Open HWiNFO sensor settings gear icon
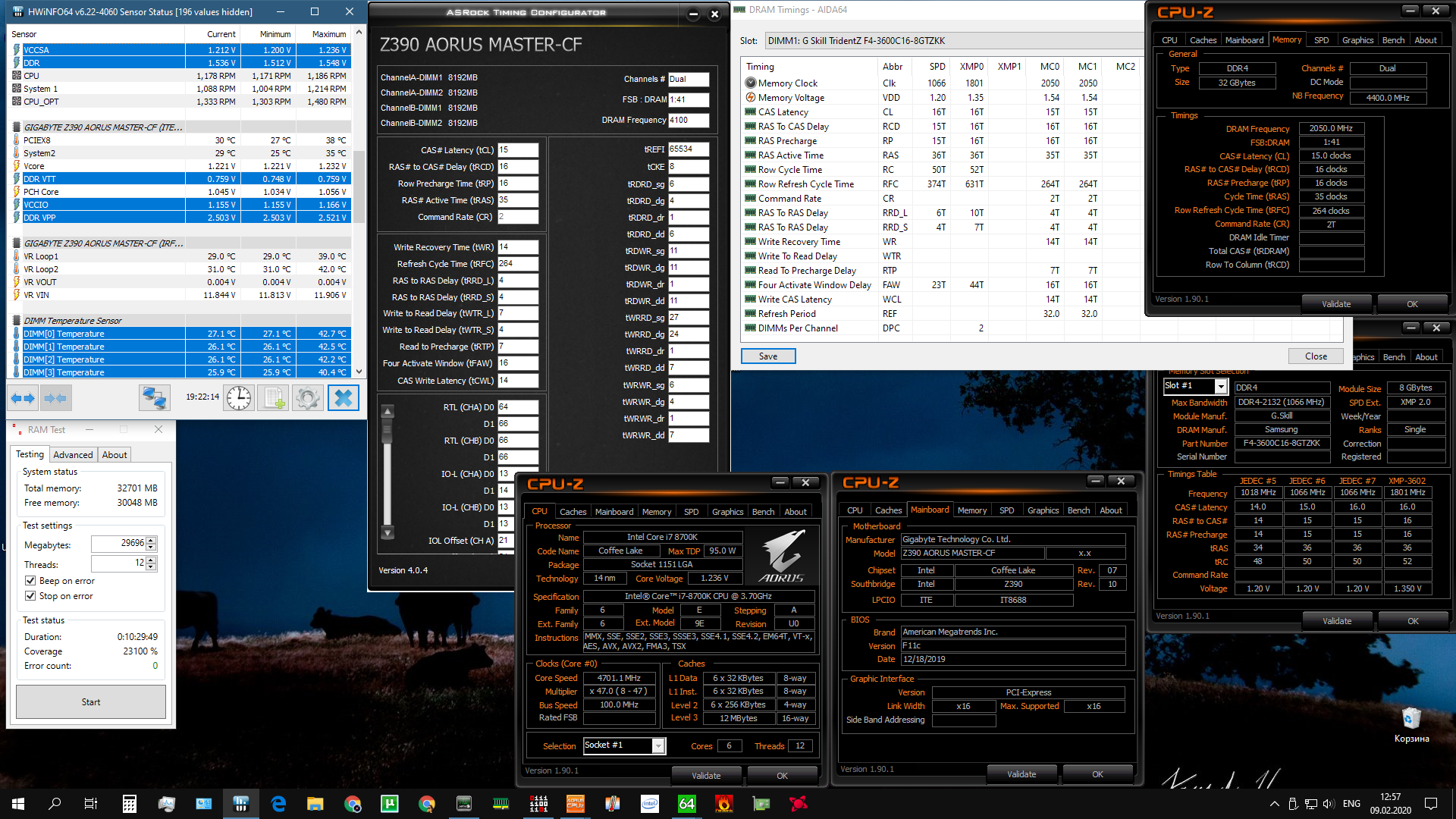Screen dimensions: 1456x819 (308, 398)
